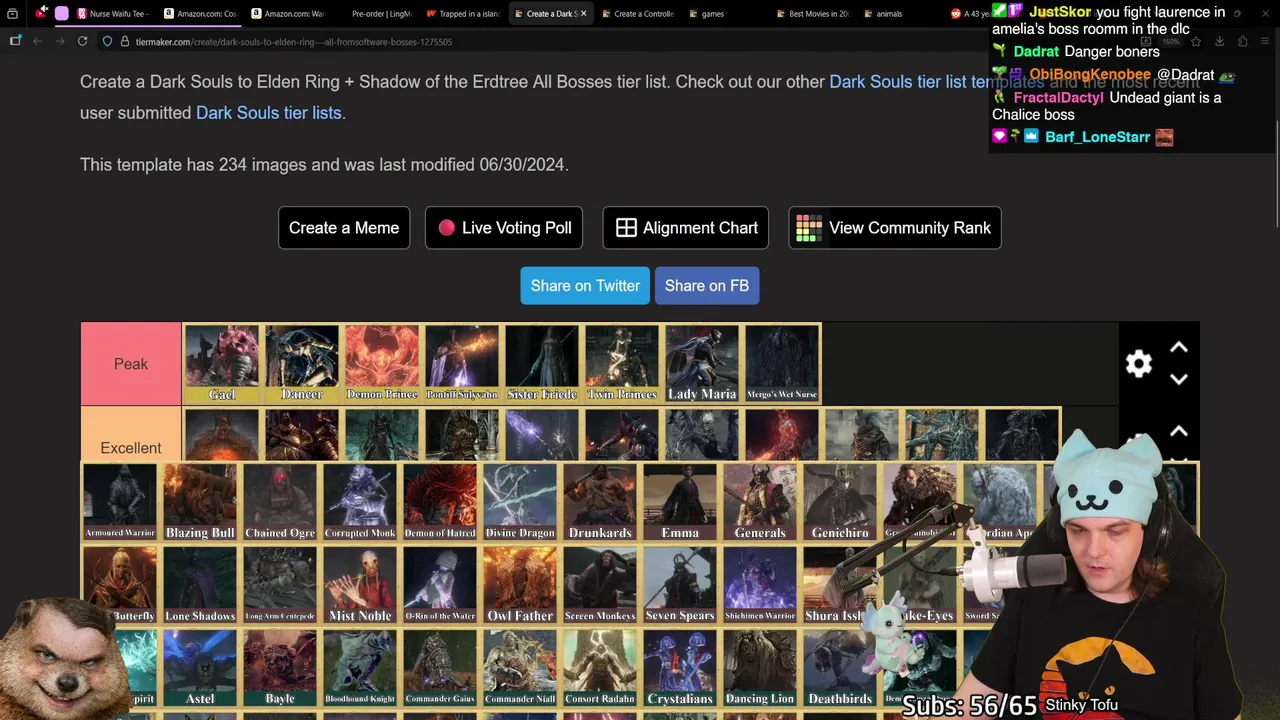Pick the Owl Father image
The height and width of the screenshot is (720, 1280).
(x=520, y=586)
